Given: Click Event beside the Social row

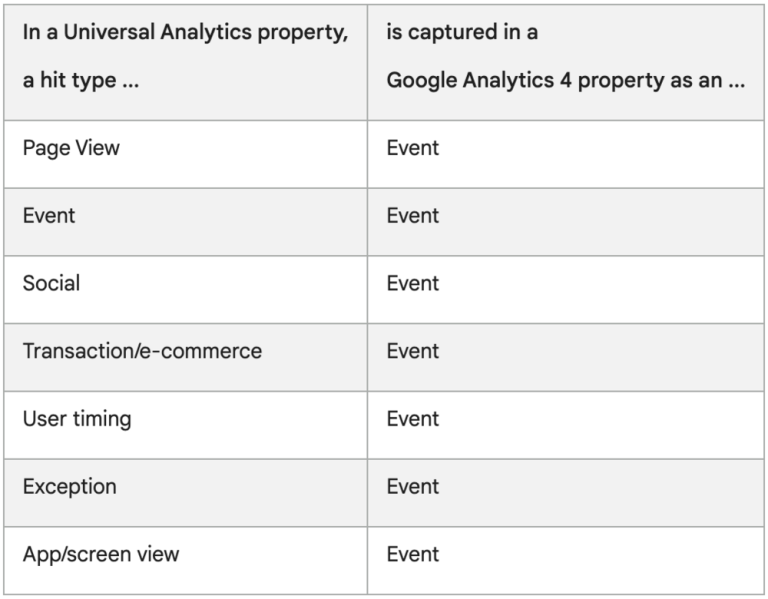Looking at the screenshot, I should (x=413, y=283).
